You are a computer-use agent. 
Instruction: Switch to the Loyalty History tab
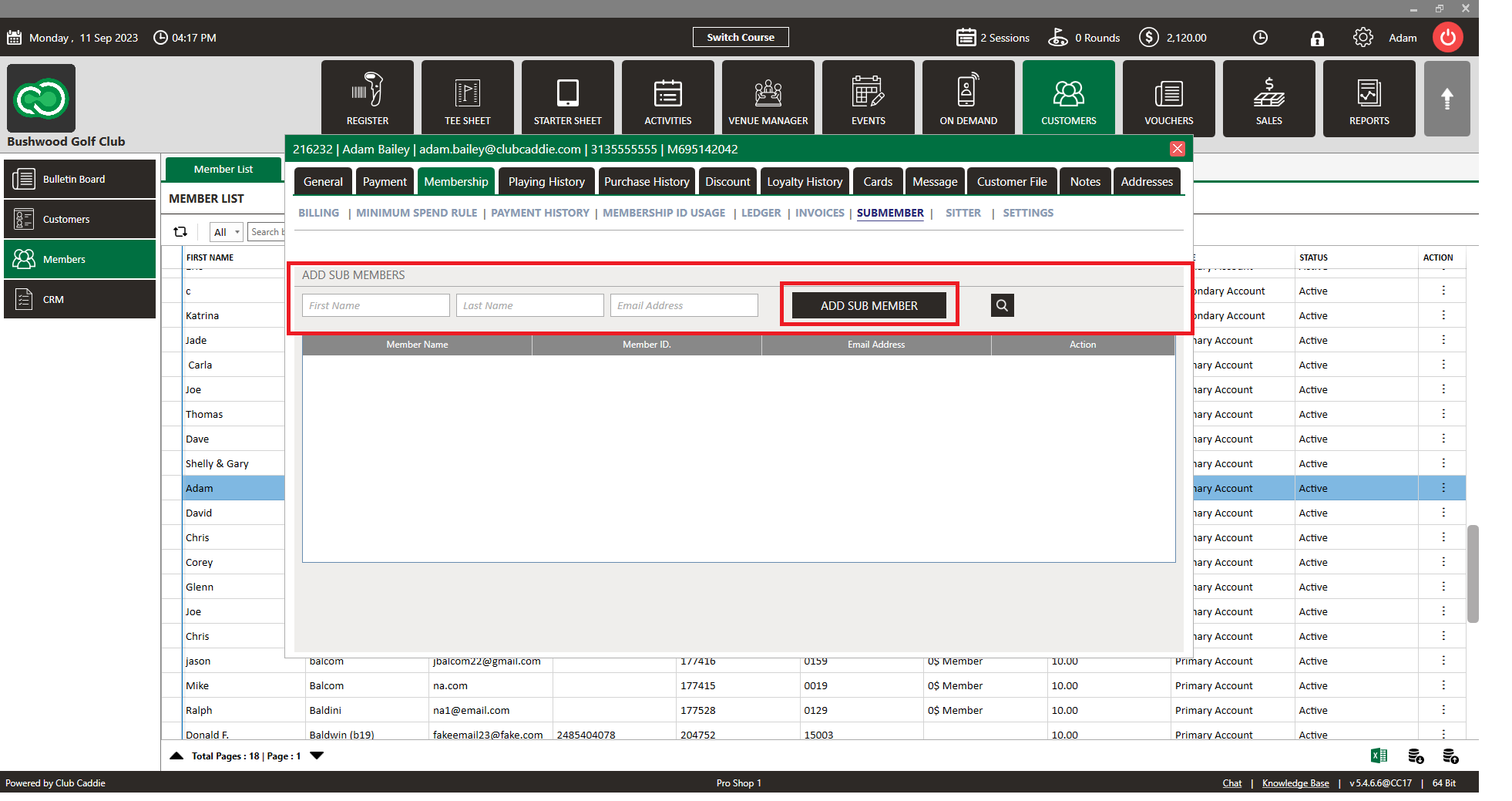[x=805, y=181]
